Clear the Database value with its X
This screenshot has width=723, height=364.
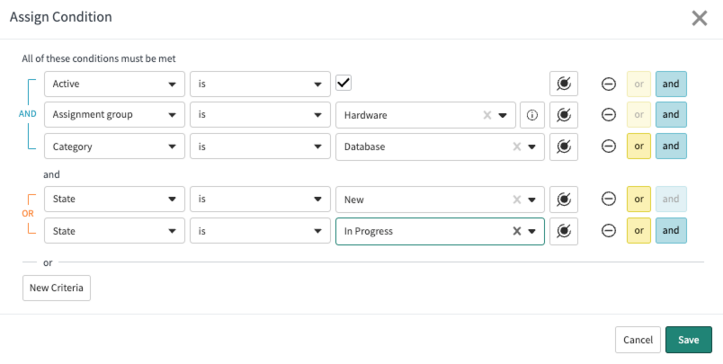click(x=517, y=147)
